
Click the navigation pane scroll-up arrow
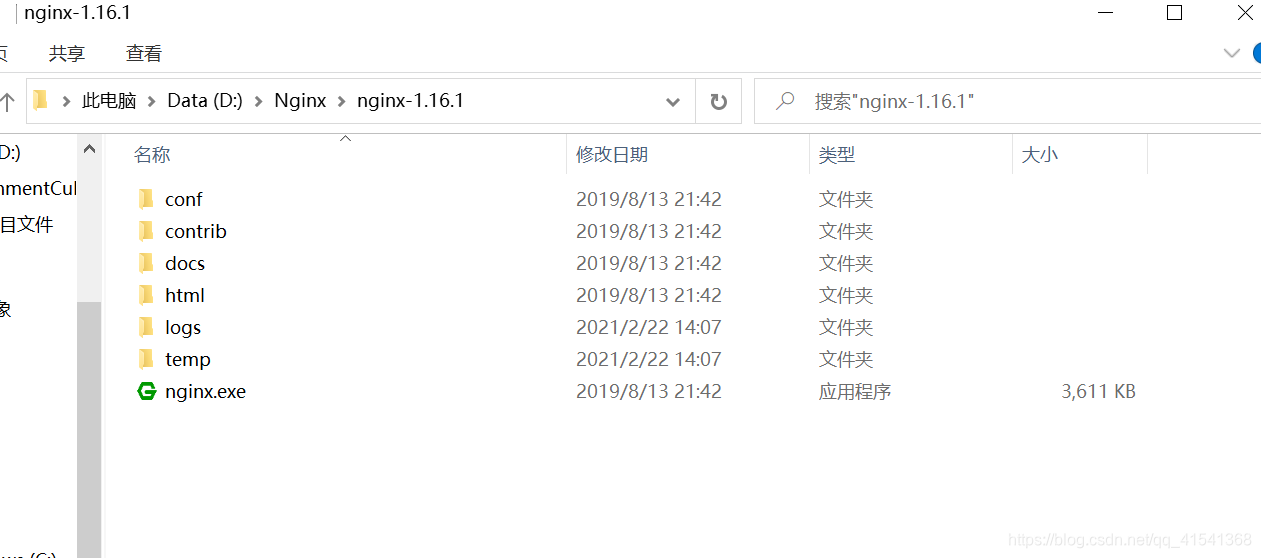(89, 150)
